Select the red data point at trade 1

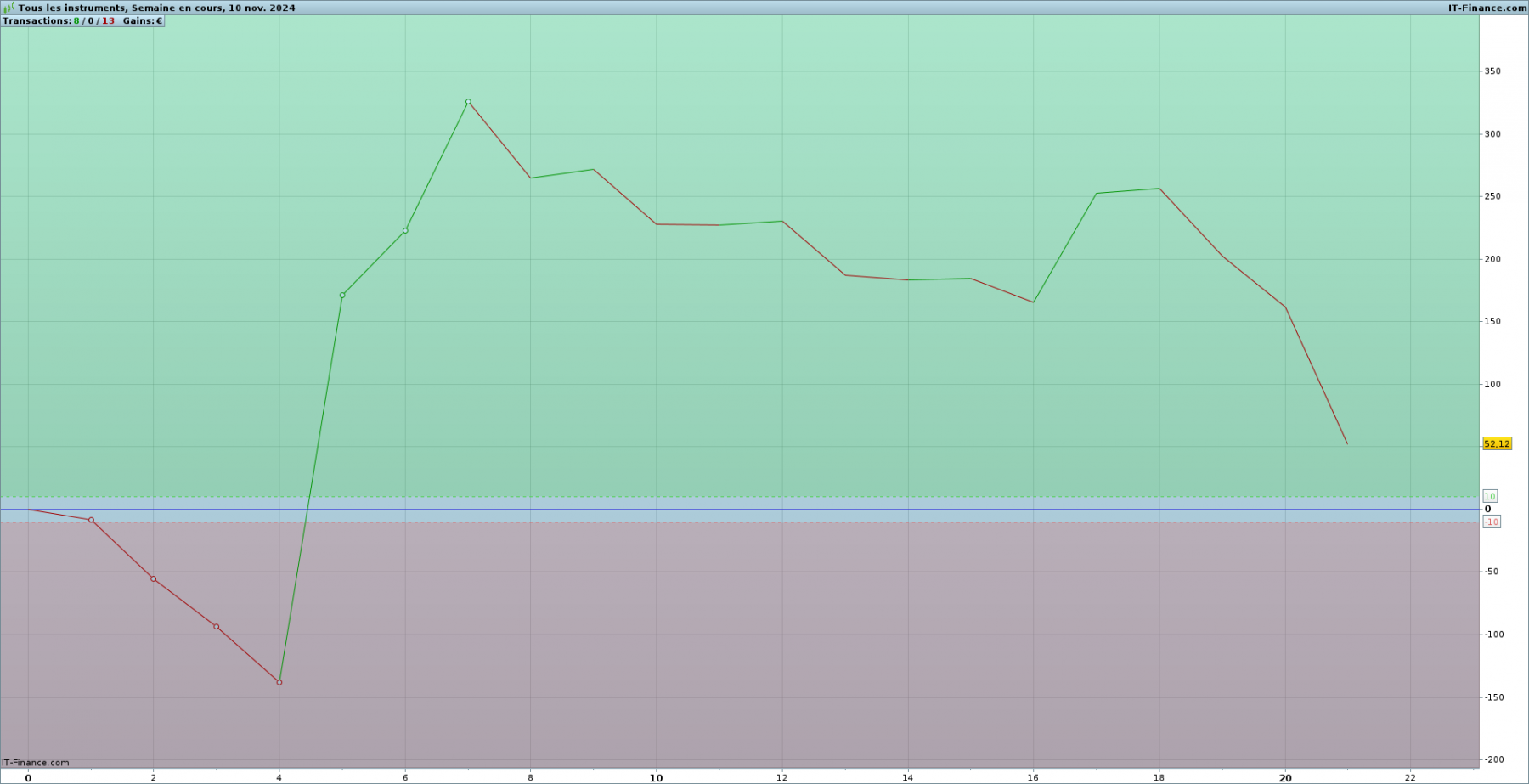click(91, 520)
